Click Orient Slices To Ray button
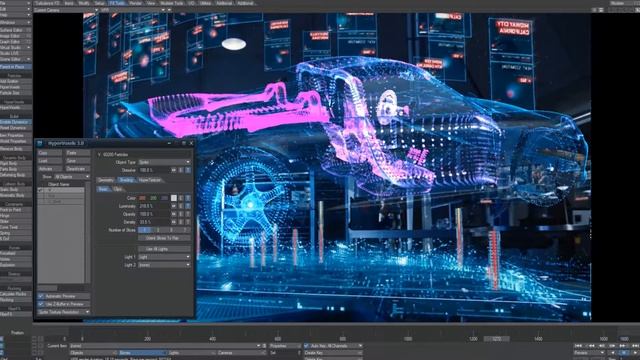Viewport: 640px width, 360px height. pyautogui.click(x=164, y=238)
